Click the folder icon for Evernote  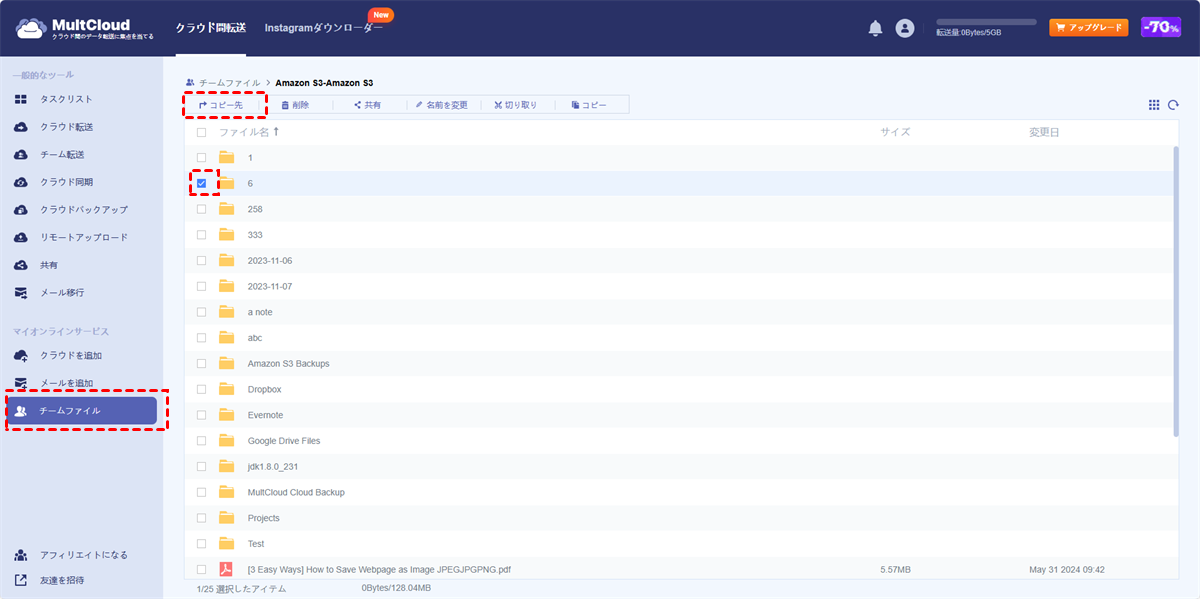227,415
